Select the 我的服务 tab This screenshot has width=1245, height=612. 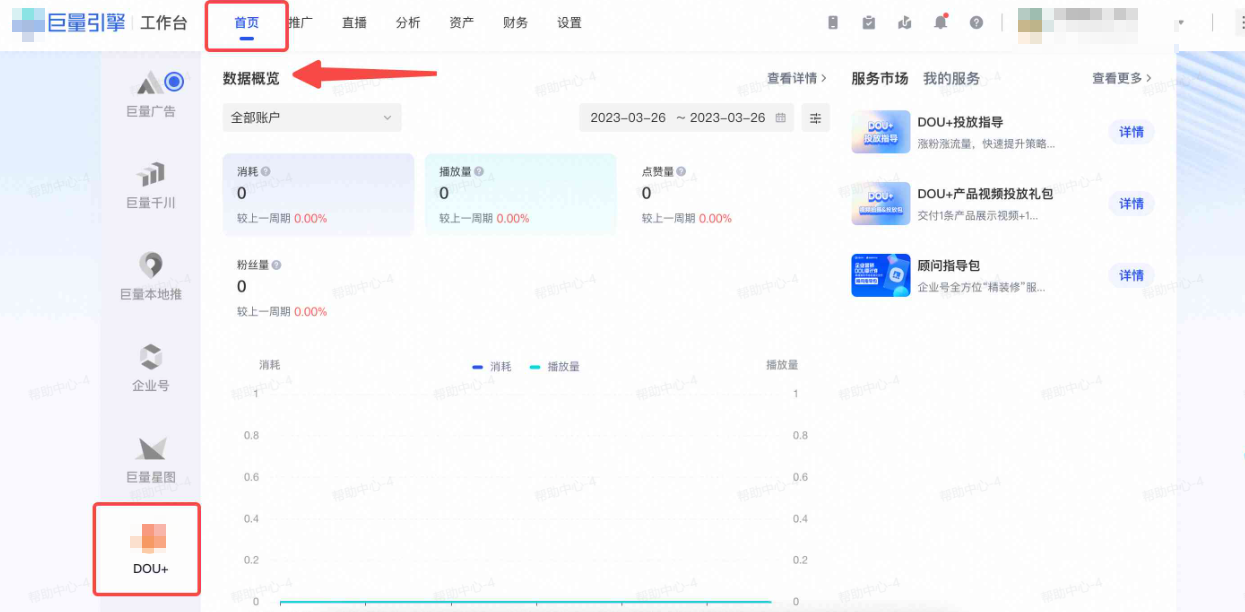click(951, 78)
